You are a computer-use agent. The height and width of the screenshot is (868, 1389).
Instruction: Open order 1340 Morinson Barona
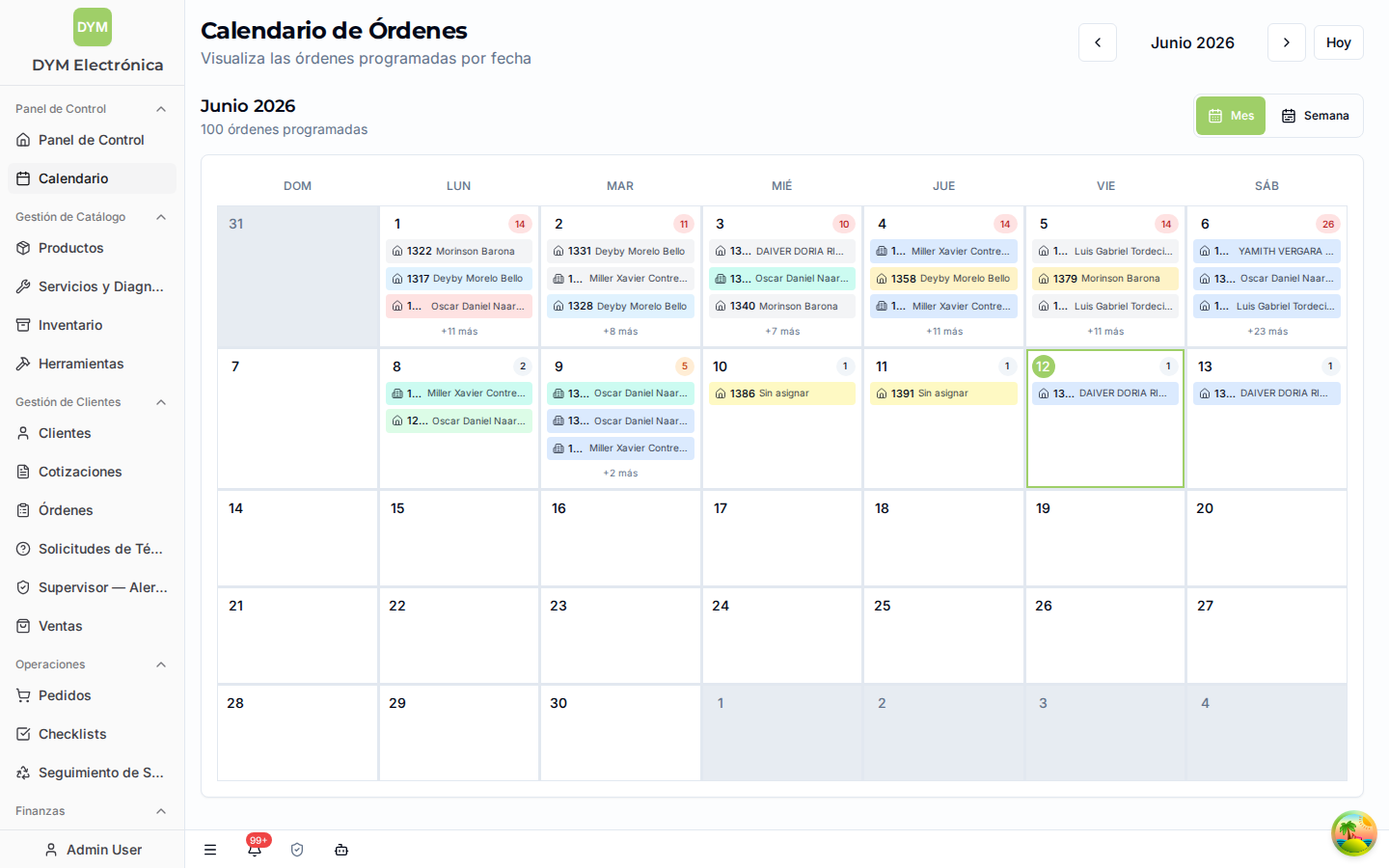pyautogui.click(x=782, y=307)
